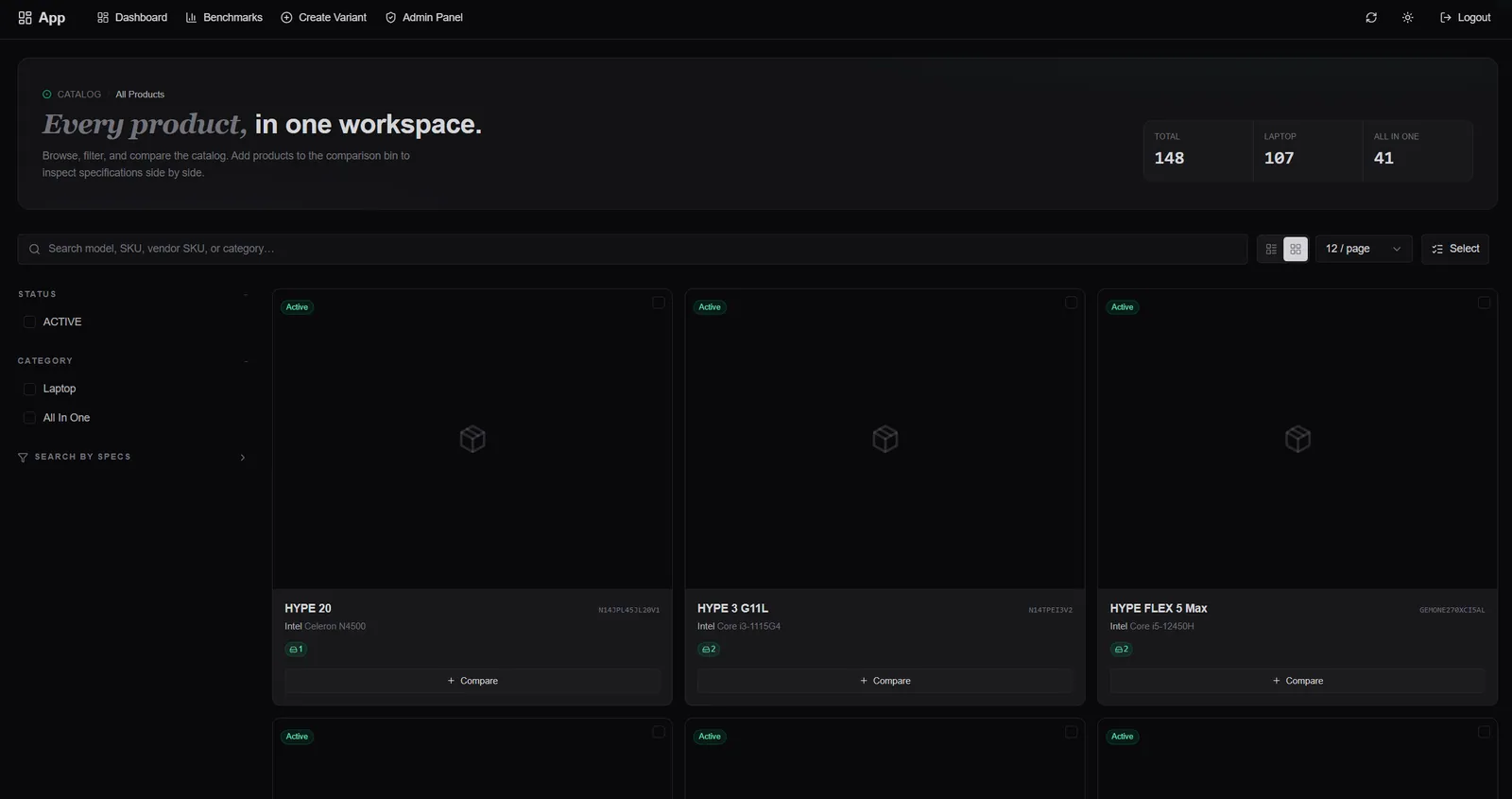The height and width of the screenshot is (799, 1512).
Task: Go to the Admin Panel page
Action: 424,18
